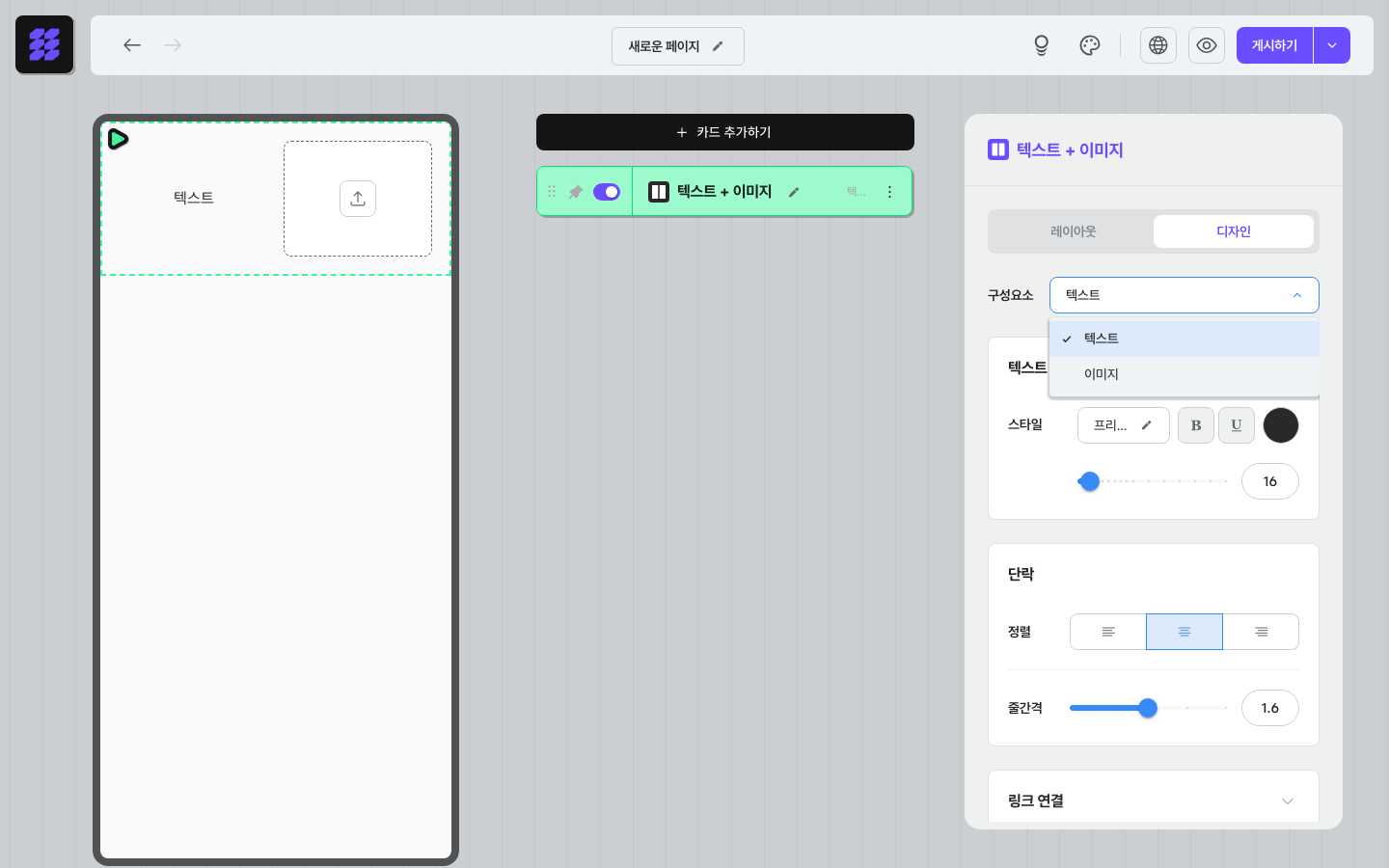This screenshot has width=1389, height=868.
Task: Click the 텍스트 + 이미지 card title
Action: coord(724,191)
